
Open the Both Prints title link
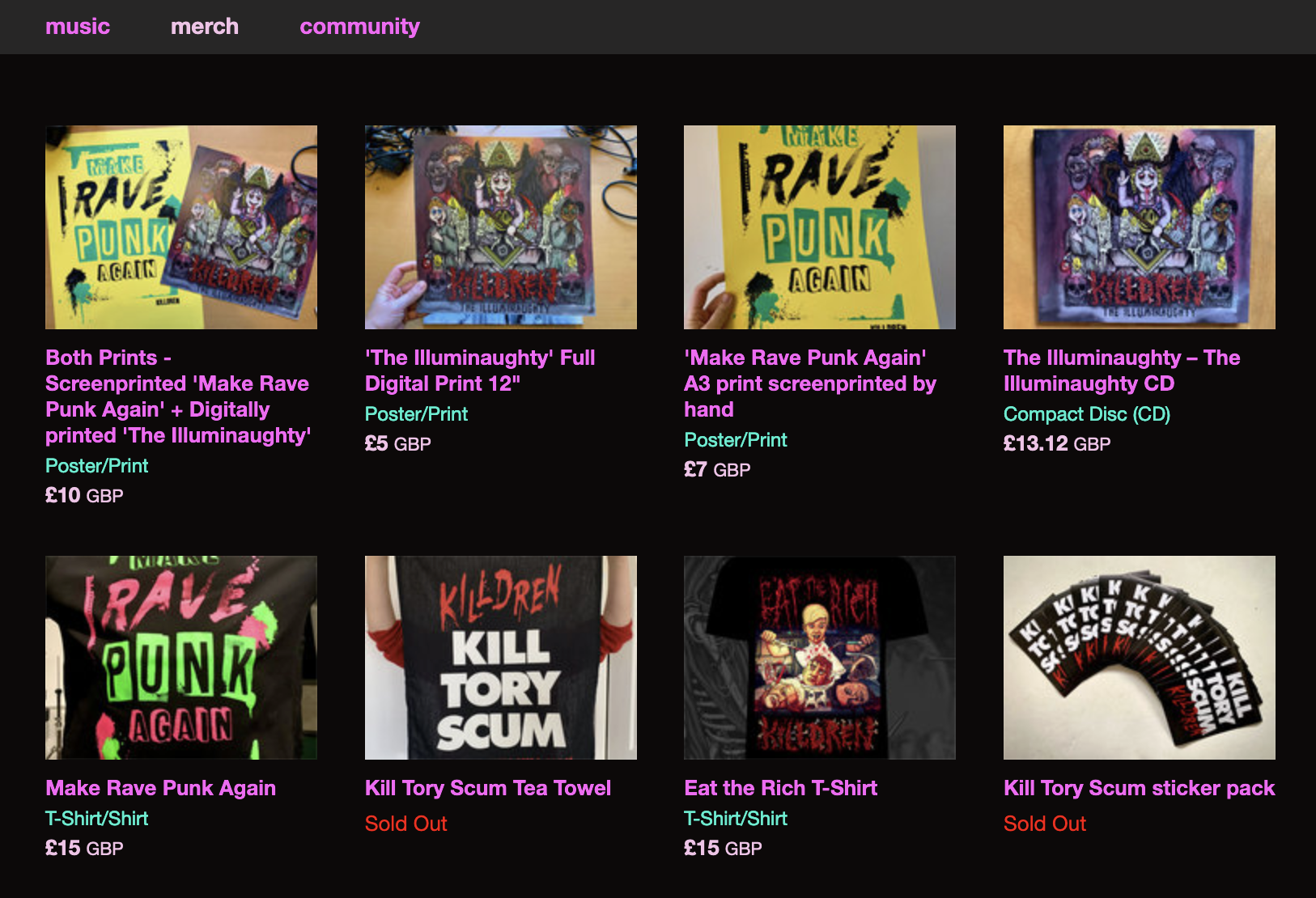(177, 396)
